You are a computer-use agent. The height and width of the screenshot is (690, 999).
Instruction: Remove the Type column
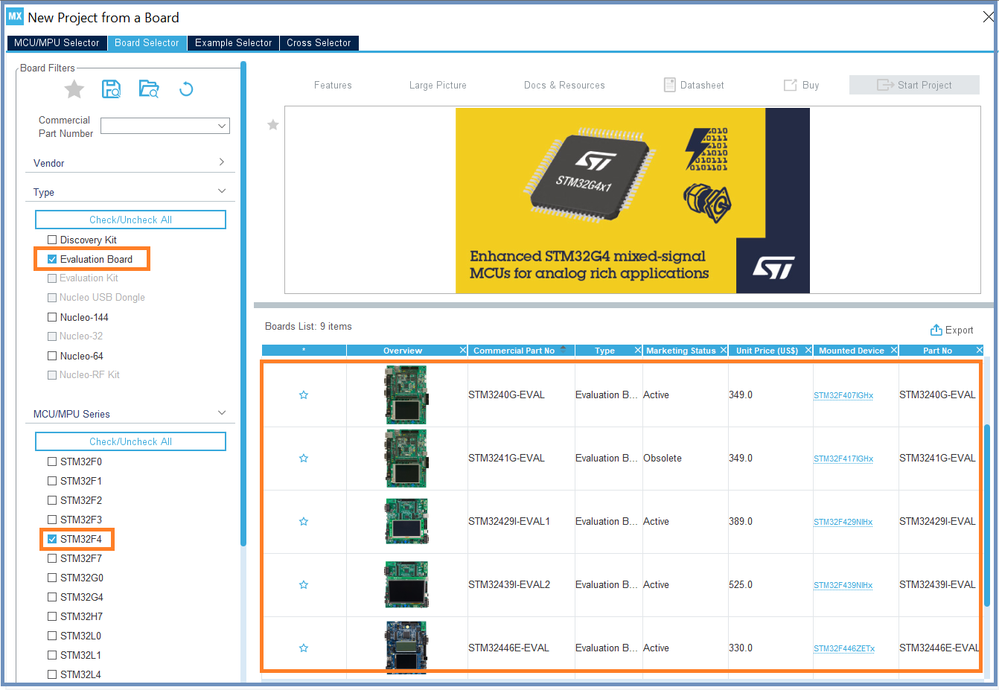(638, 350)
